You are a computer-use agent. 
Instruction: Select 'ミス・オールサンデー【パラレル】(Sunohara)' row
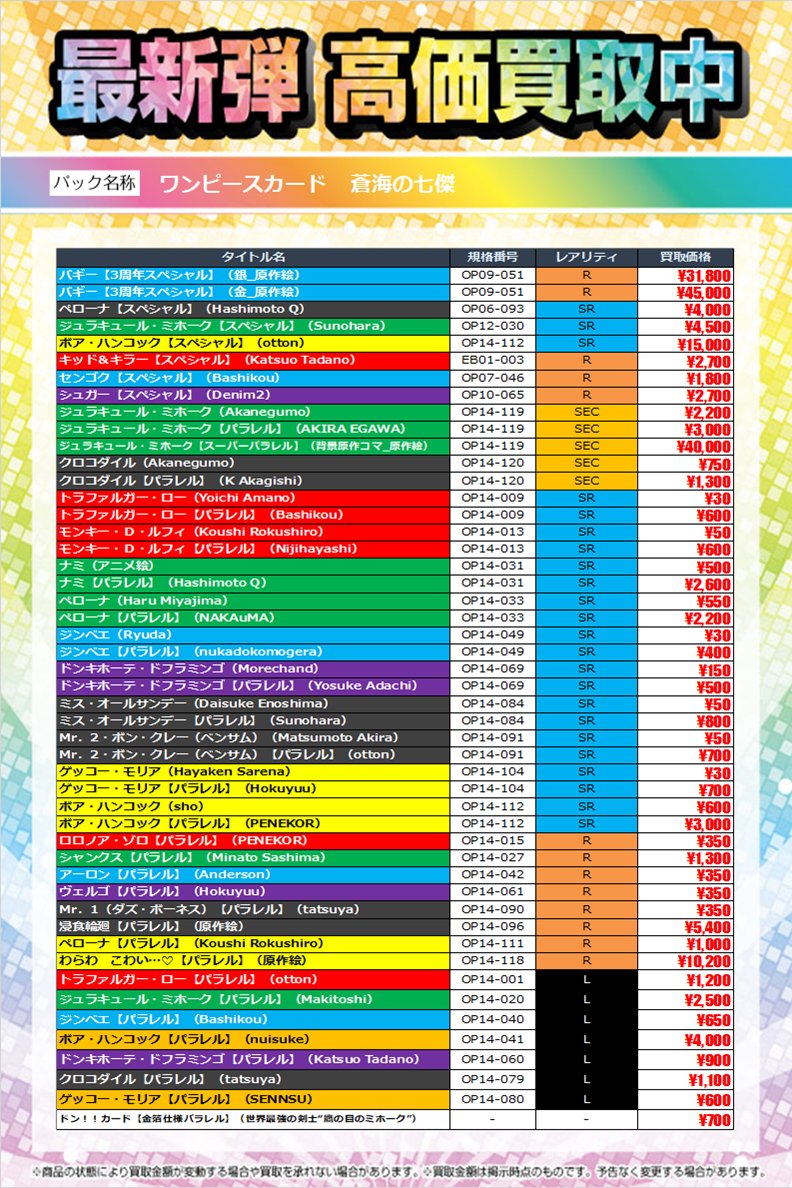pos(395,721)
